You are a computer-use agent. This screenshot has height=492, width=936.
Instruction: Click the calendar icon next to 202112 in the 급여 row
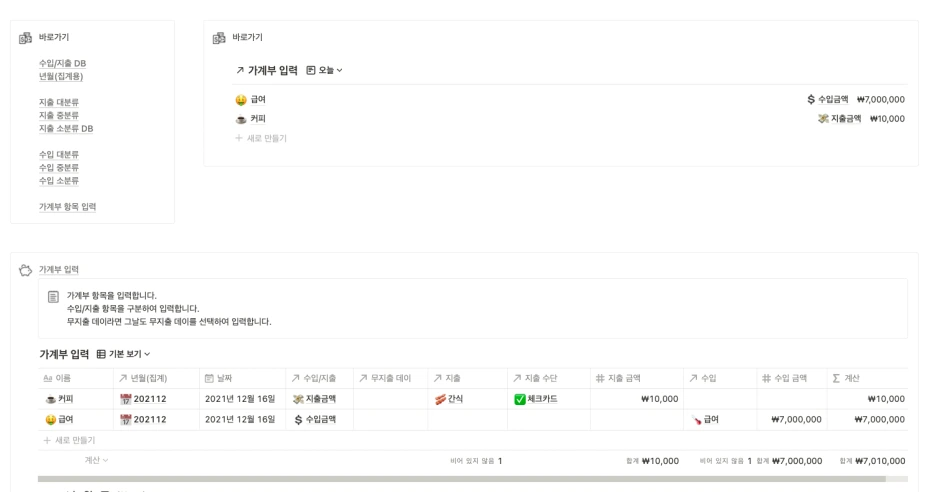point(125,420)
